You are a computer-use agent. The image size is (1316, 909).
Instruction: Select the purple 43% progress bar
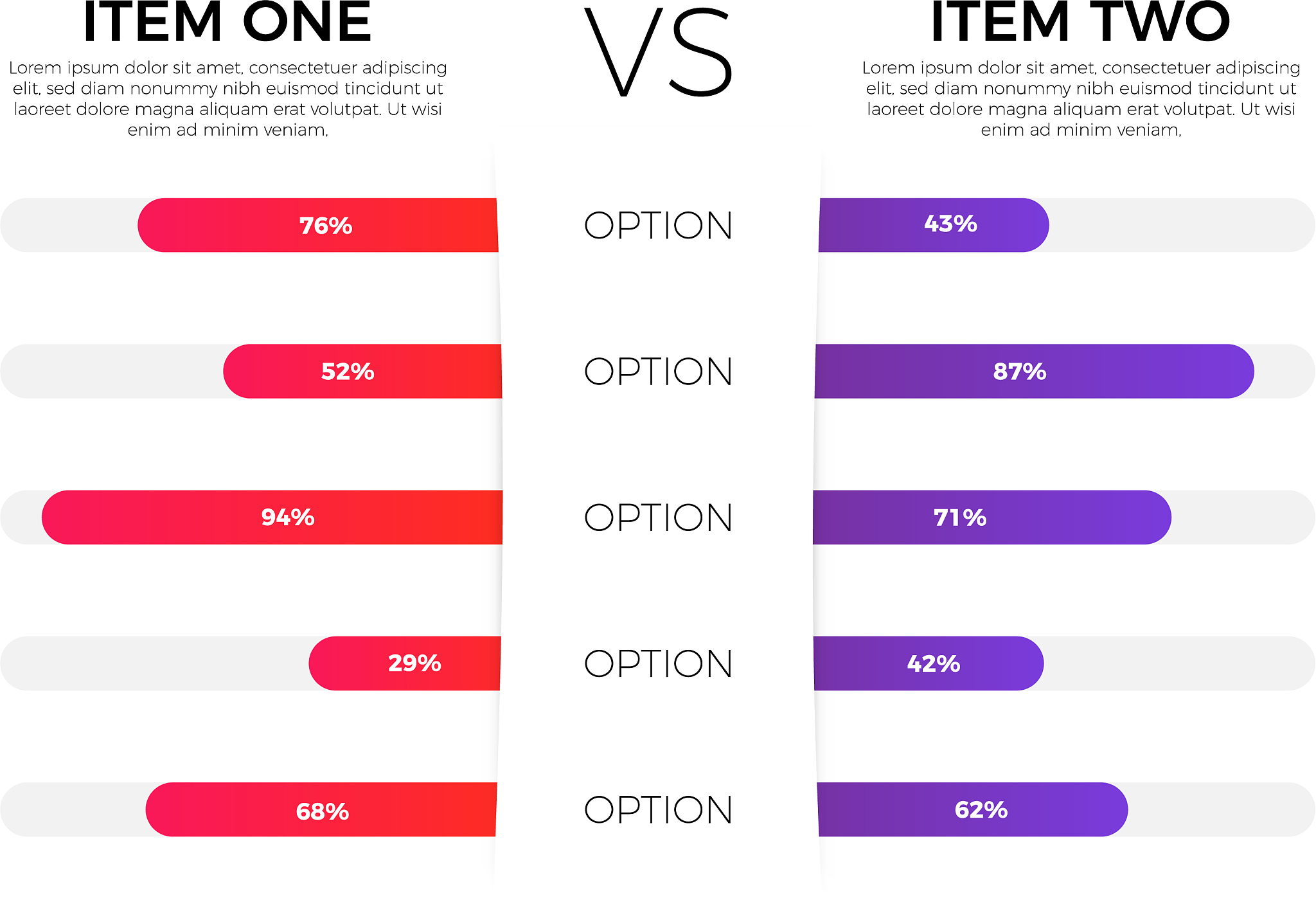(934, 225)
